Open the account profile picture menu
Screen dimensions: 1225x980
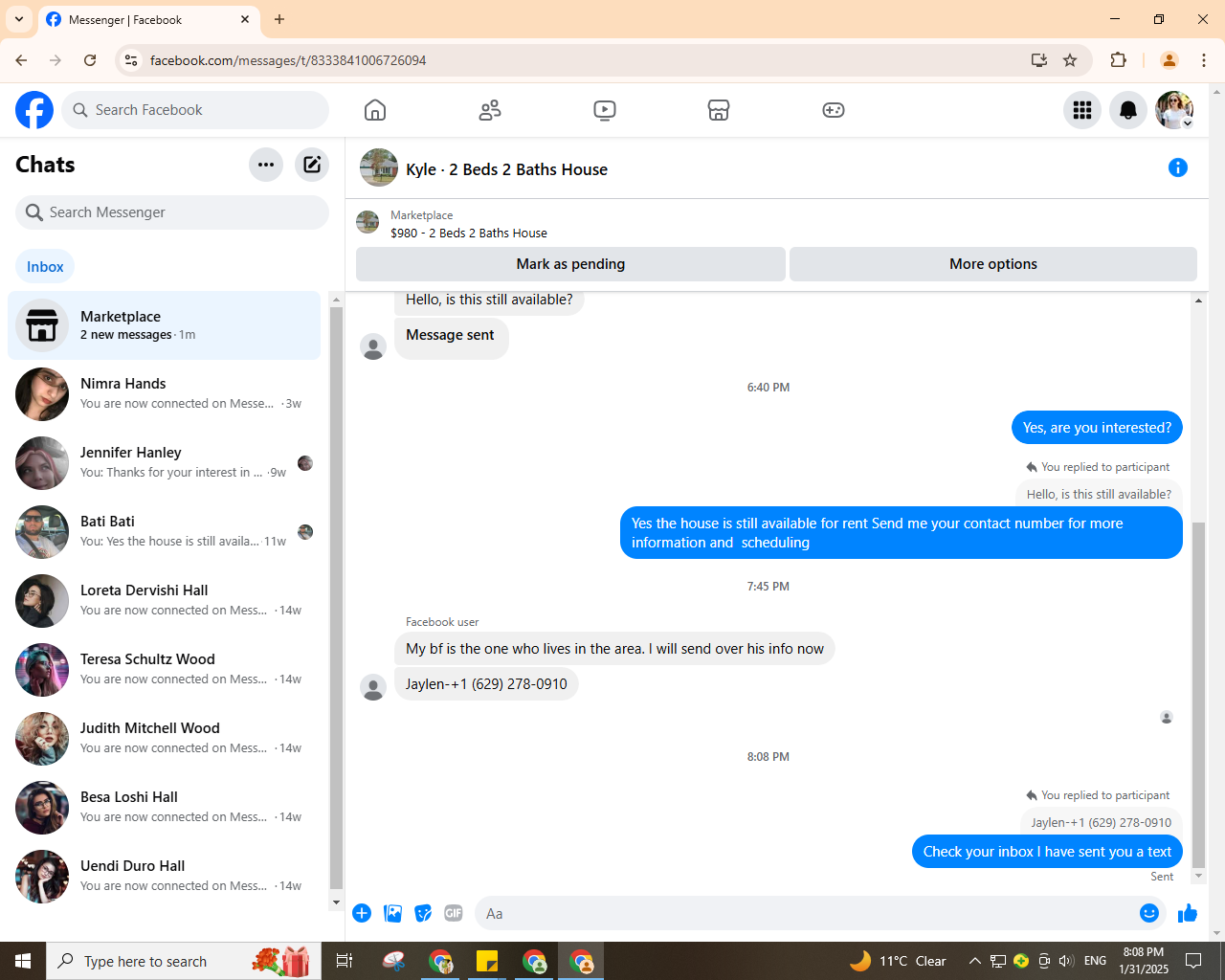(1174, 110)
